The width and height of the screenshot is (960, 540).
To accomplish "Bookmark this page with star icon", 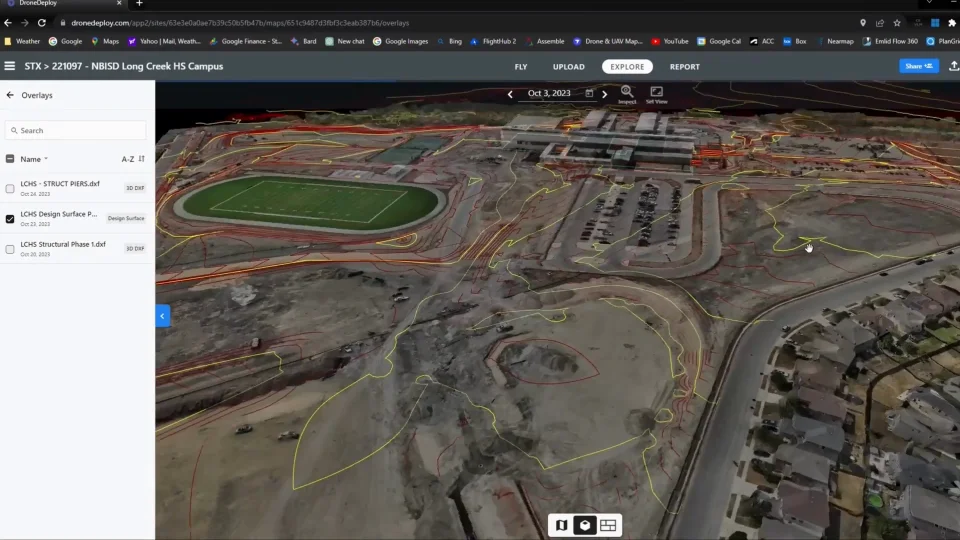I will [x=897, y=23].
